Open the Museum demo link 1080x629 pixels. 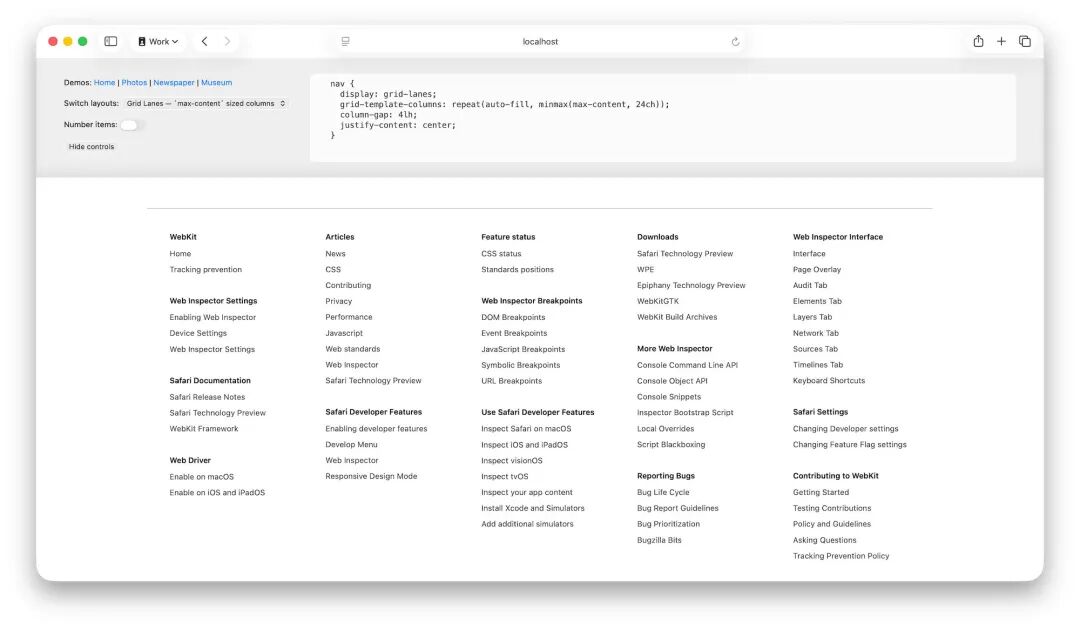pos(216,83)
